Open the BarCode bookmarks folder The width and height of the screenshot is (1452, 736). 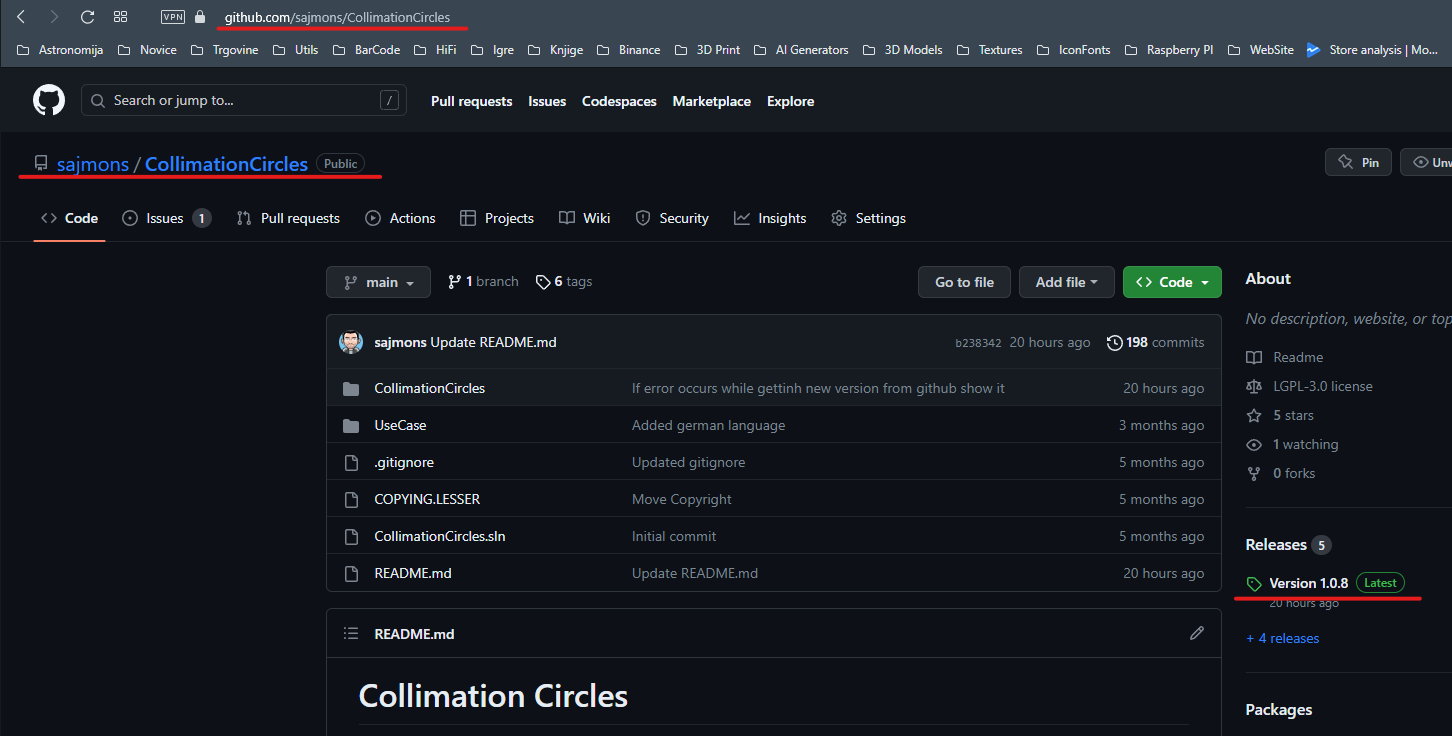click(x=366, y=50)
